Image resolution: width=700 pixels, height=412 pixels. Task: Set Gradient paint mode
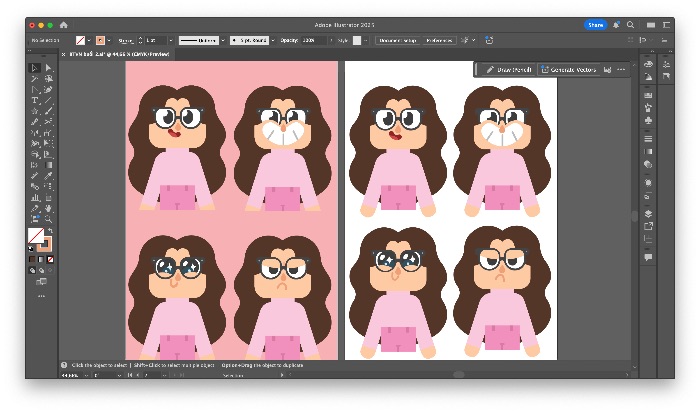click(41, 259)
